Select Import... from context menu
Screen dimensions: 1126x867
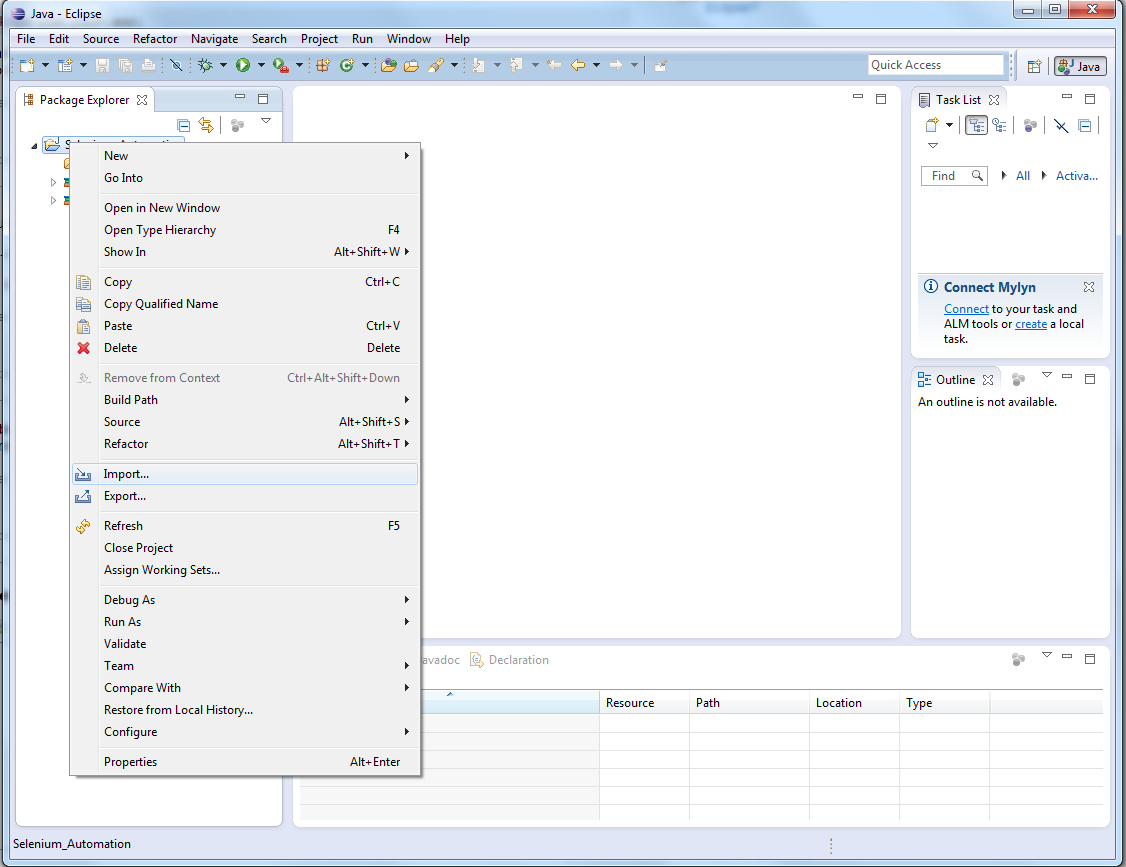pyautogui.click(x=245, y=474)
